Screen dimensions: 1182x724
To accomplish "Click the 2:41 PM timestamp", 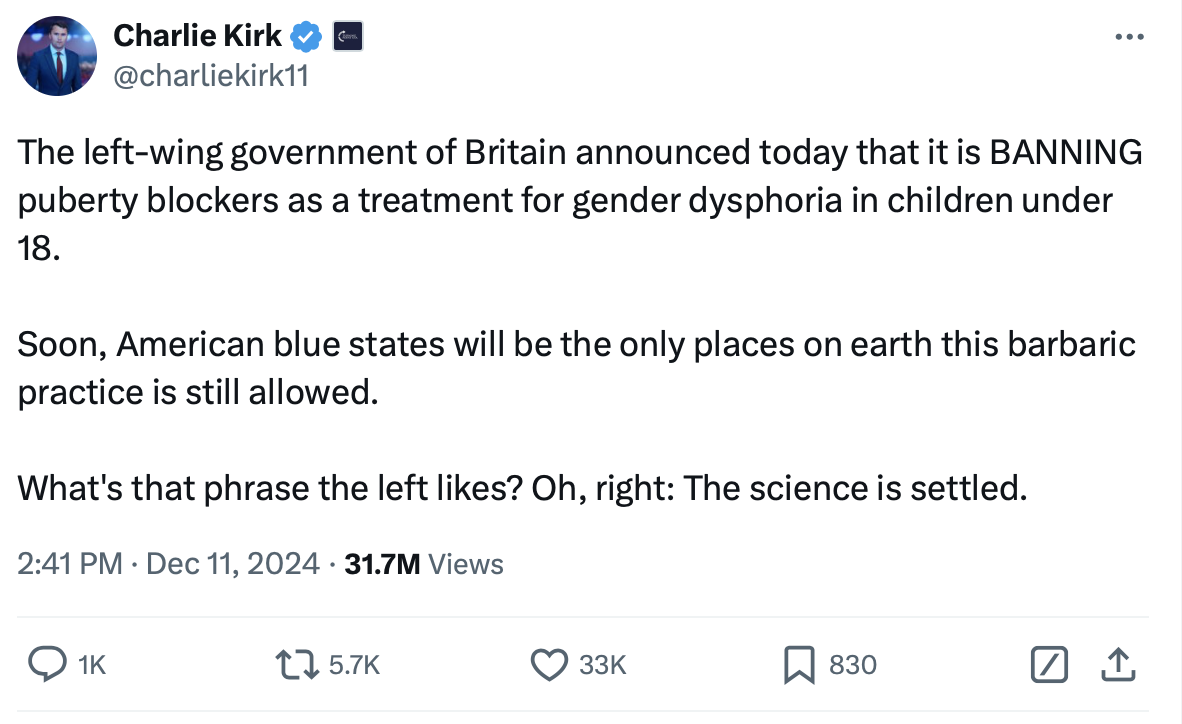I will [x=70, y=564].
